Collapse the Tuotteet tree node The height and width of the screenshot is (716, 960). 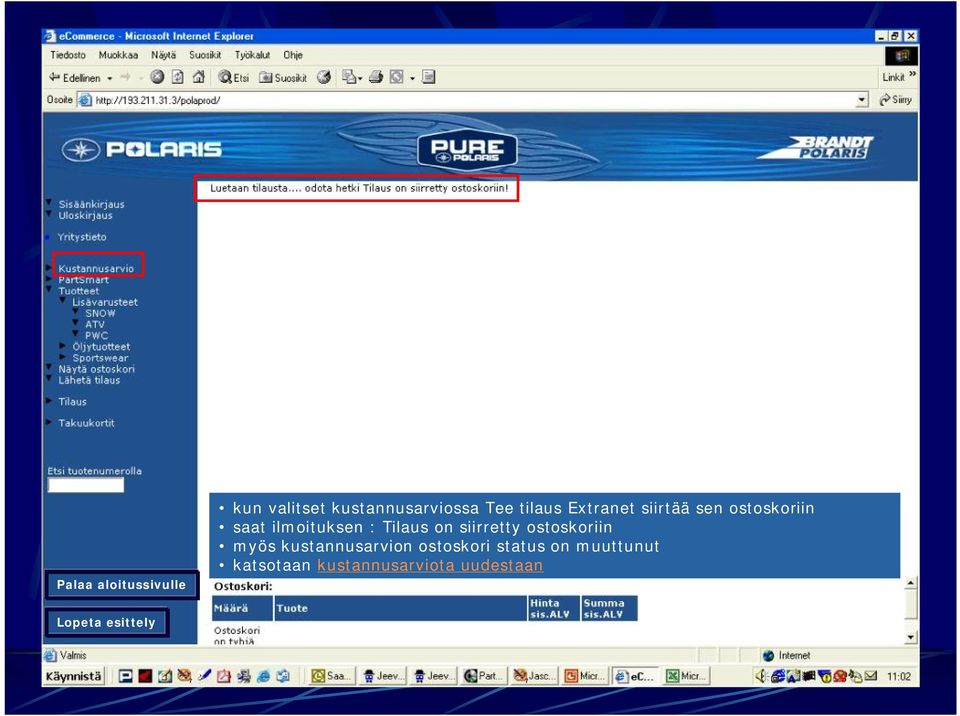pyautogui.click(x=48, y=288)
